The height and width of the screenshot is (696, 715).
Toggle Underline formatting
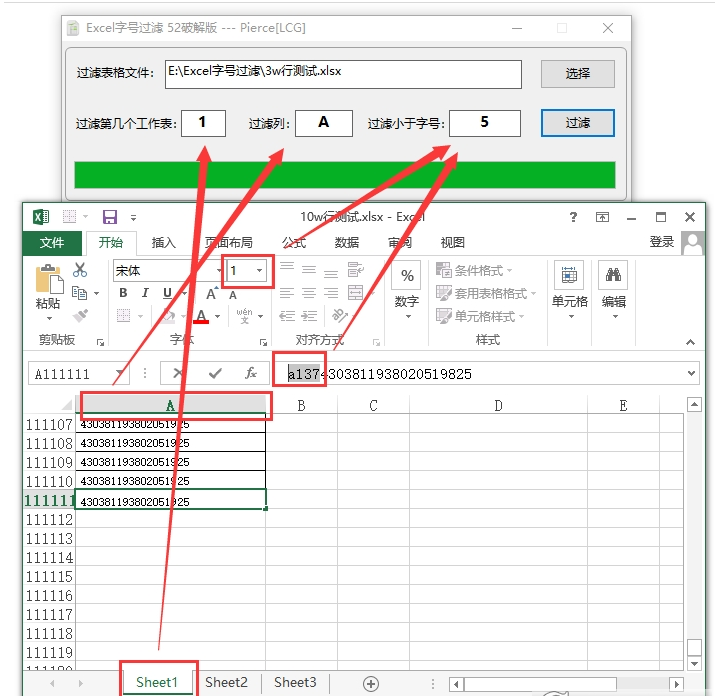click(167, 293)
